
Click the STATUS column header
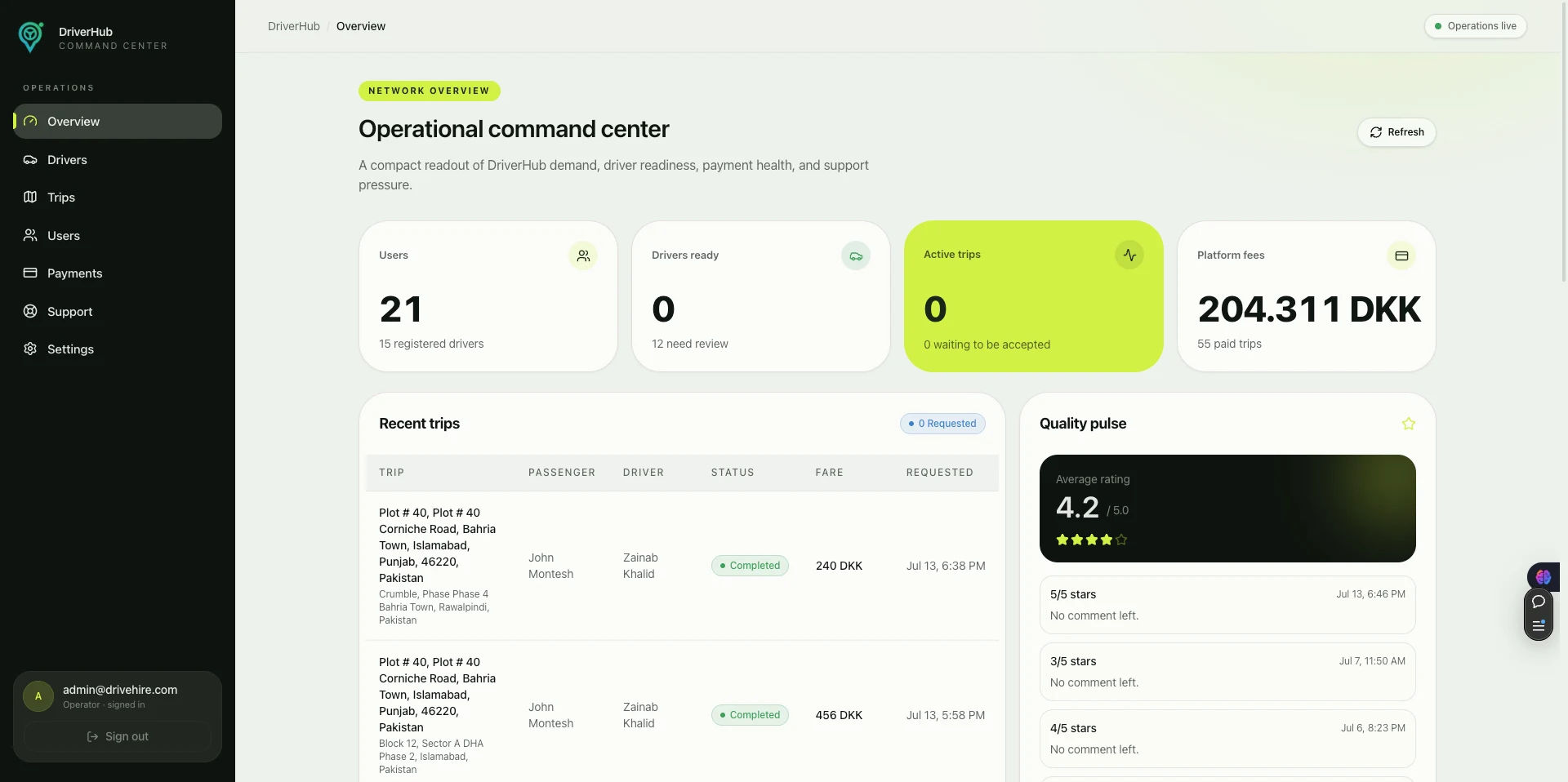(733, 473)
